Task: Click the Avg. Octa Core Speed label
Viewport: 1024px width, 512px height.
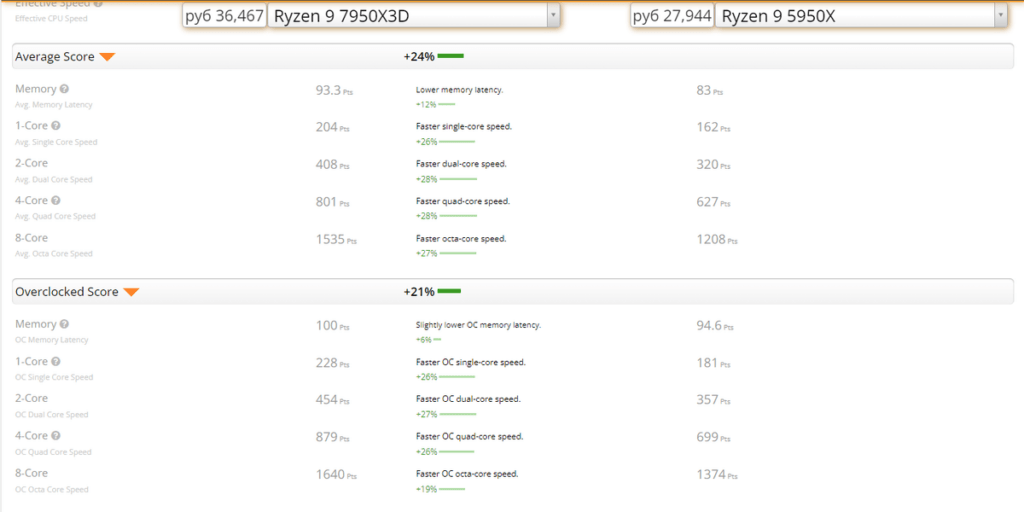Action: tap(55, 253)
